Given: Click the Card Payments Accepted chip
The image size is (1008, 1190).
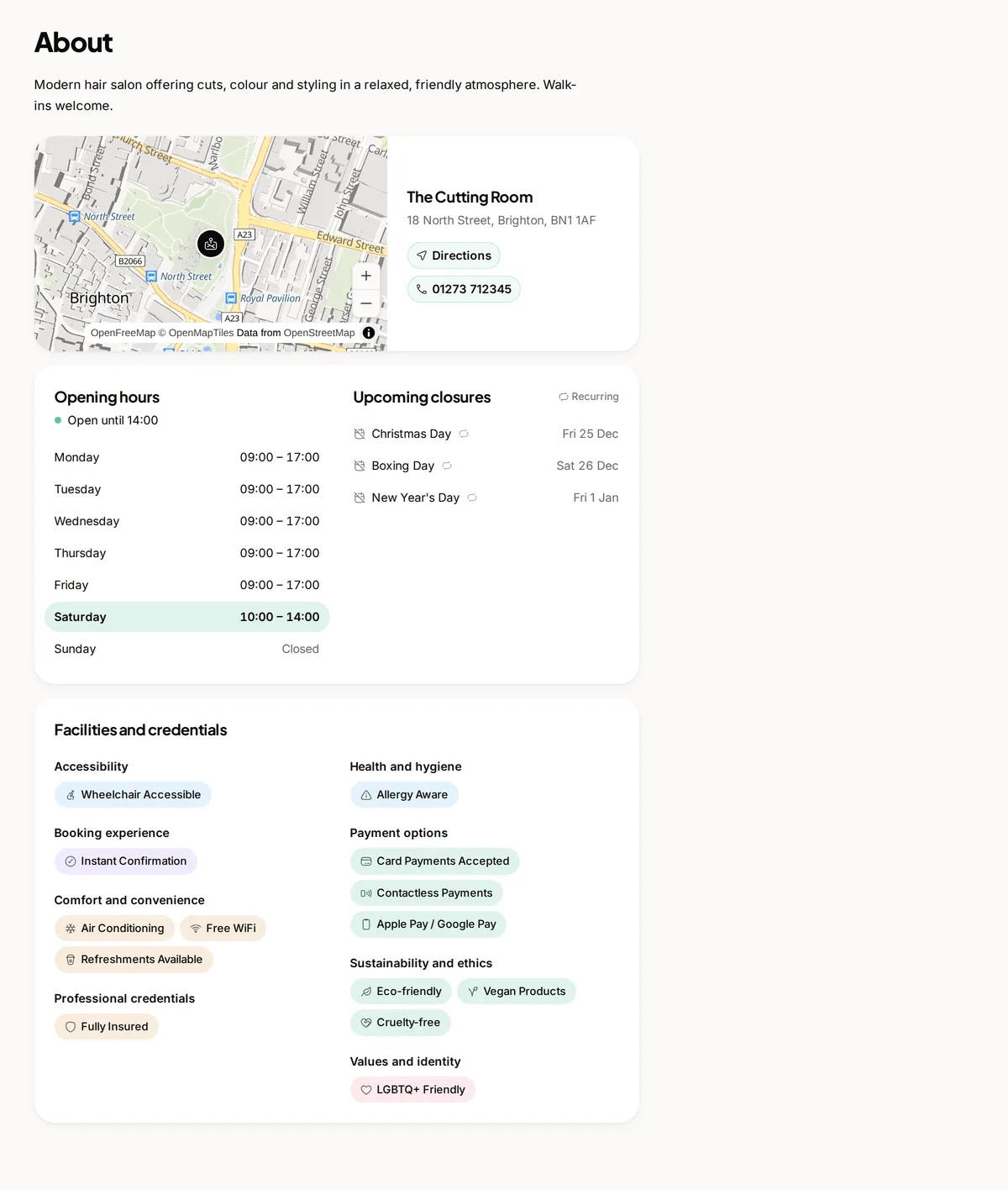Looking at the screenshot, I should point(435,861).
